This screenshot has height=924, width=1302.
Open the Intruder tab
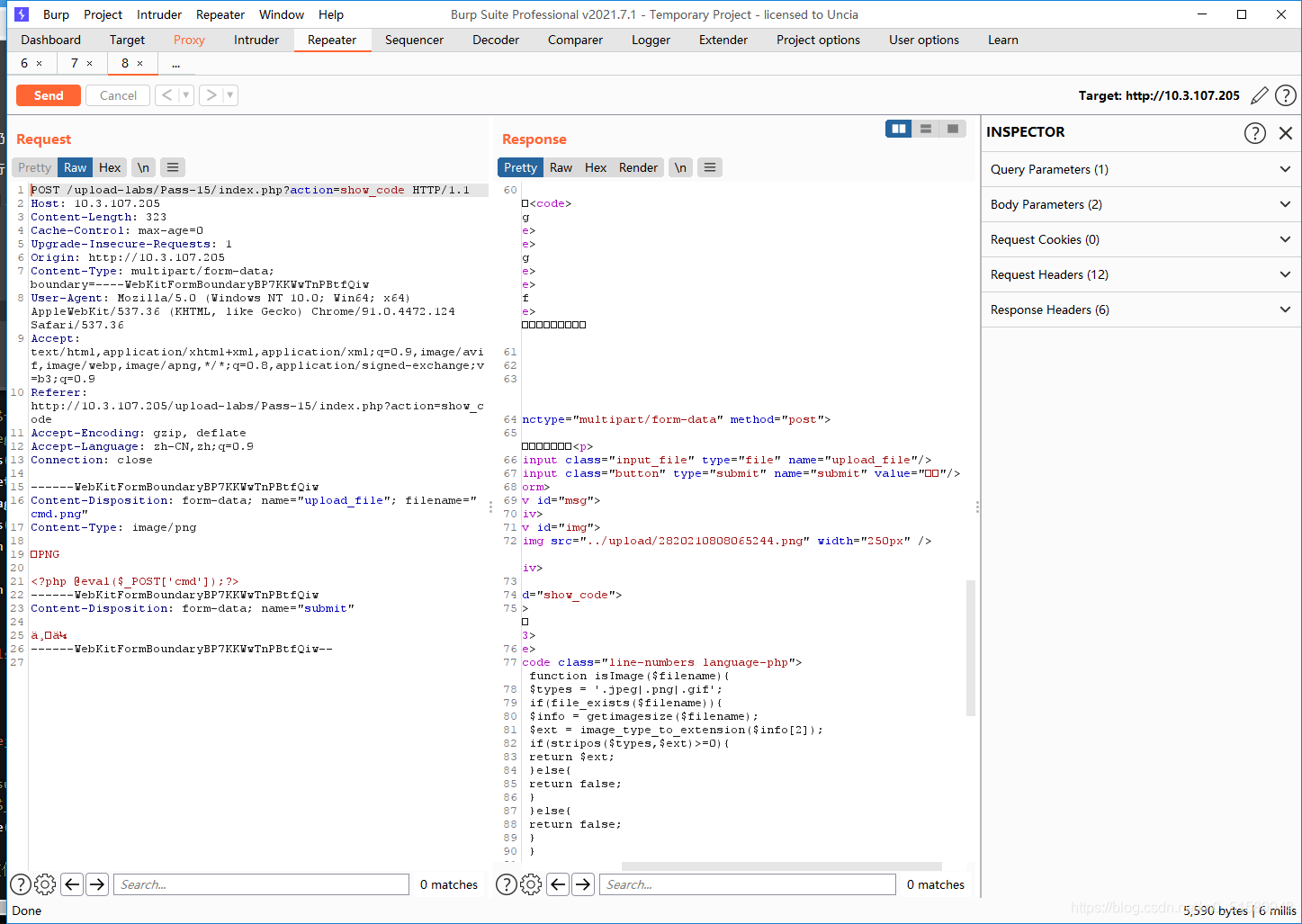pyautogui.click(x=256, y=40)
